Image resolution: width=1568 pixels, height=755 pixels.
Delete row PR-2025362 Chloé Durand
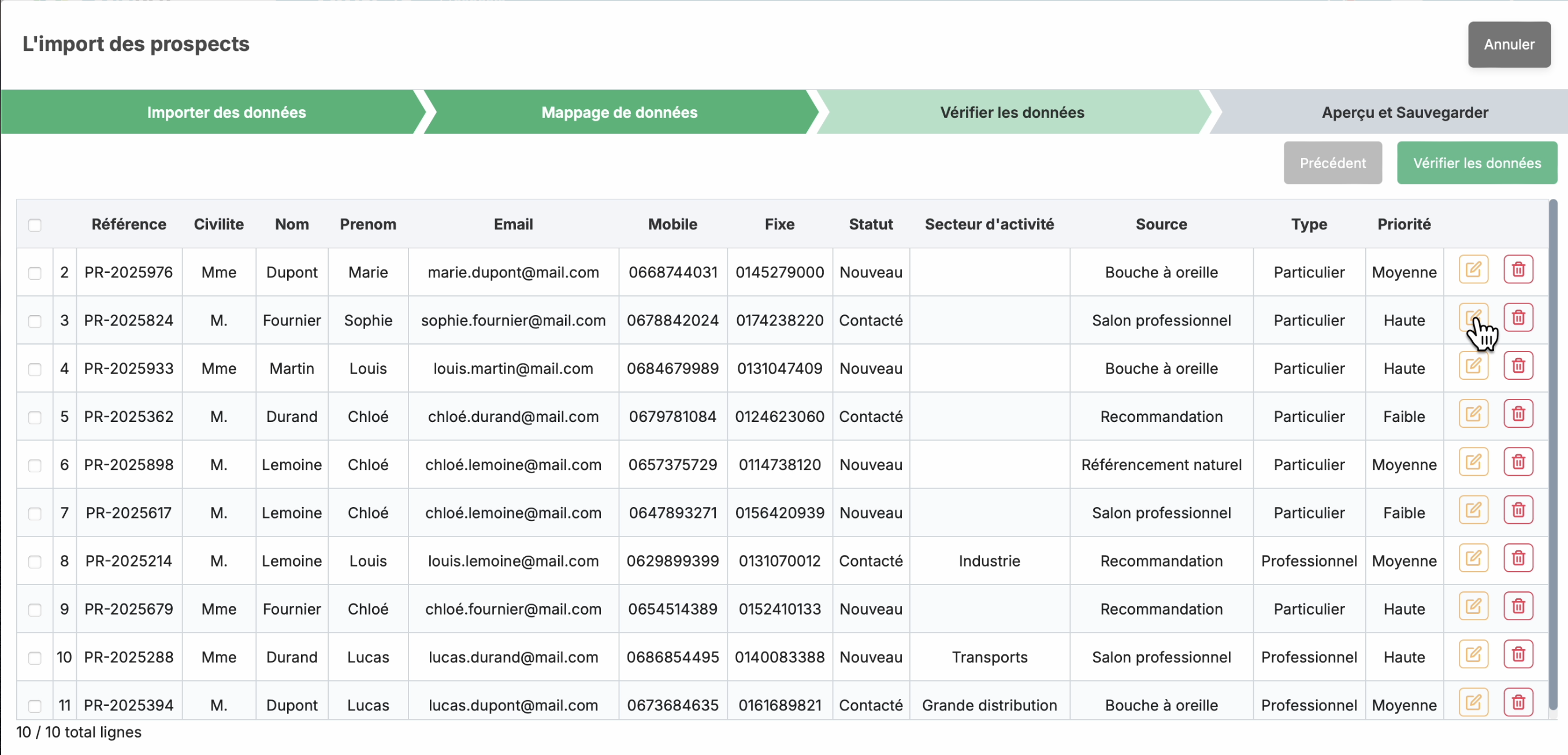pos(1518,414)
